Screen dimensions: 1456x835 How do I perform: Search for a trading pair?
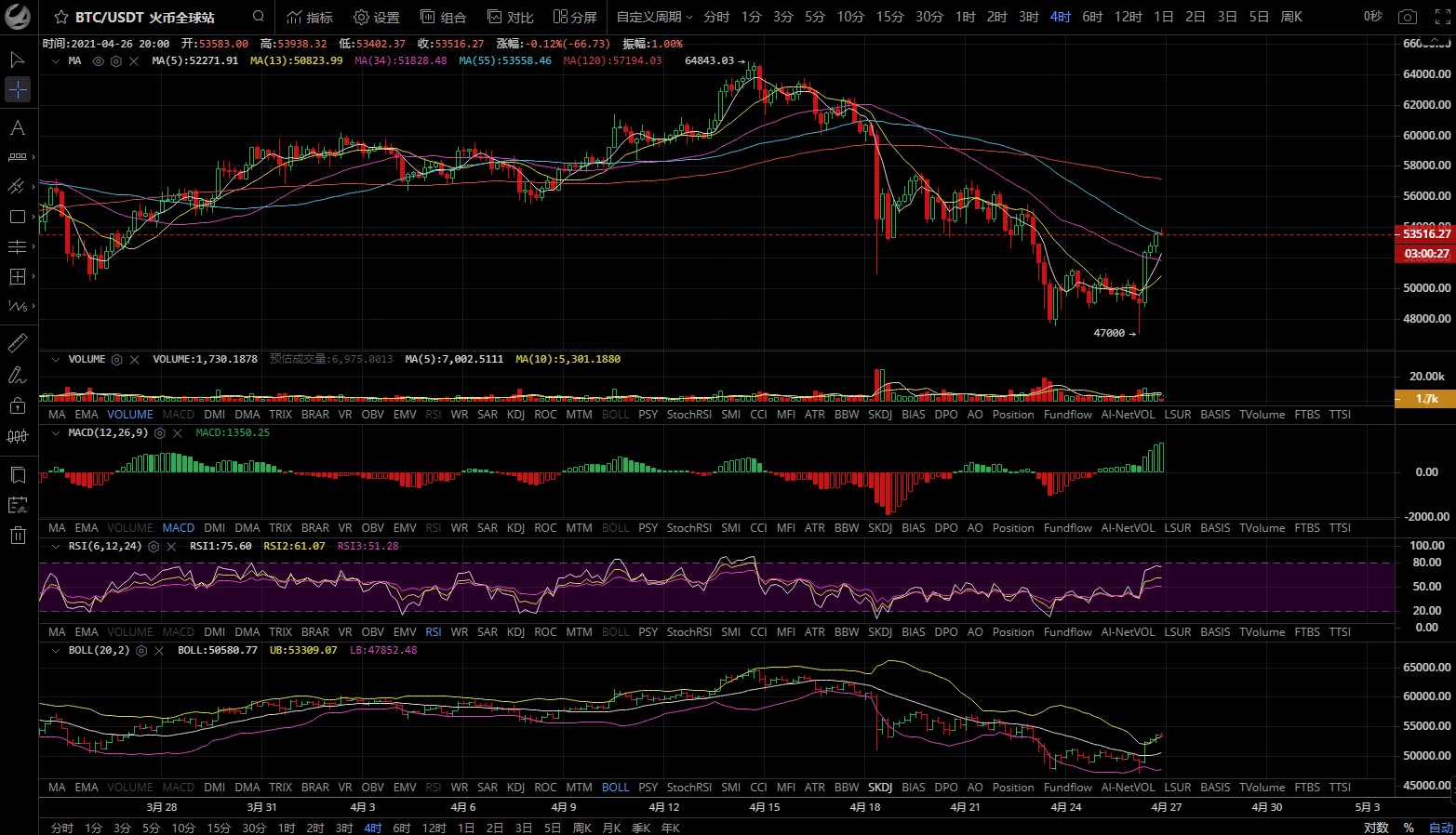[259, 17]
